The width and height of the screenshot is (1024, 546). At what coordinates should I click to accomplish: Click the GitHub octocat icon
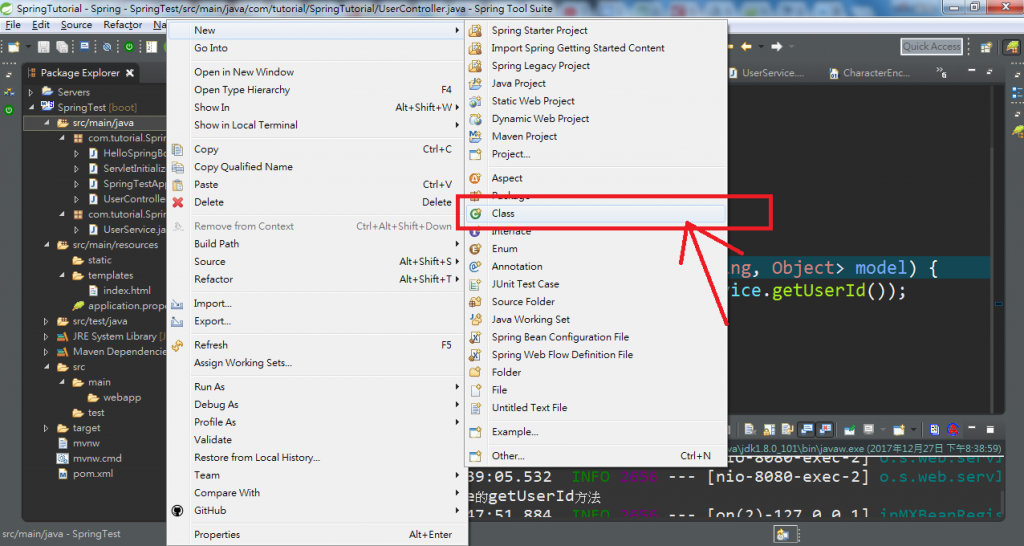point(178,511)
